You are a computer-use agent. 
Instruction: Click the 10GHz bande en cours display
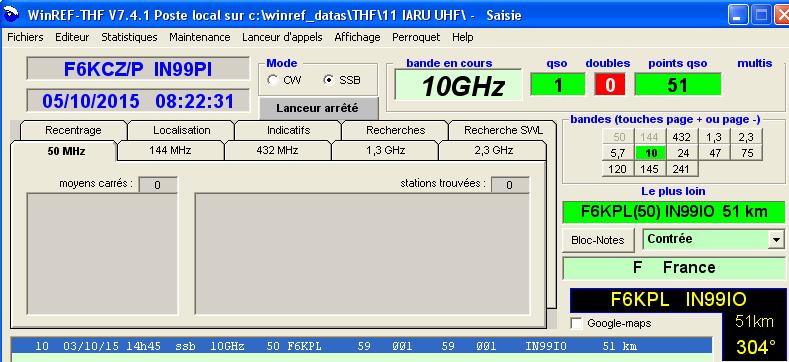pos(458,85)
